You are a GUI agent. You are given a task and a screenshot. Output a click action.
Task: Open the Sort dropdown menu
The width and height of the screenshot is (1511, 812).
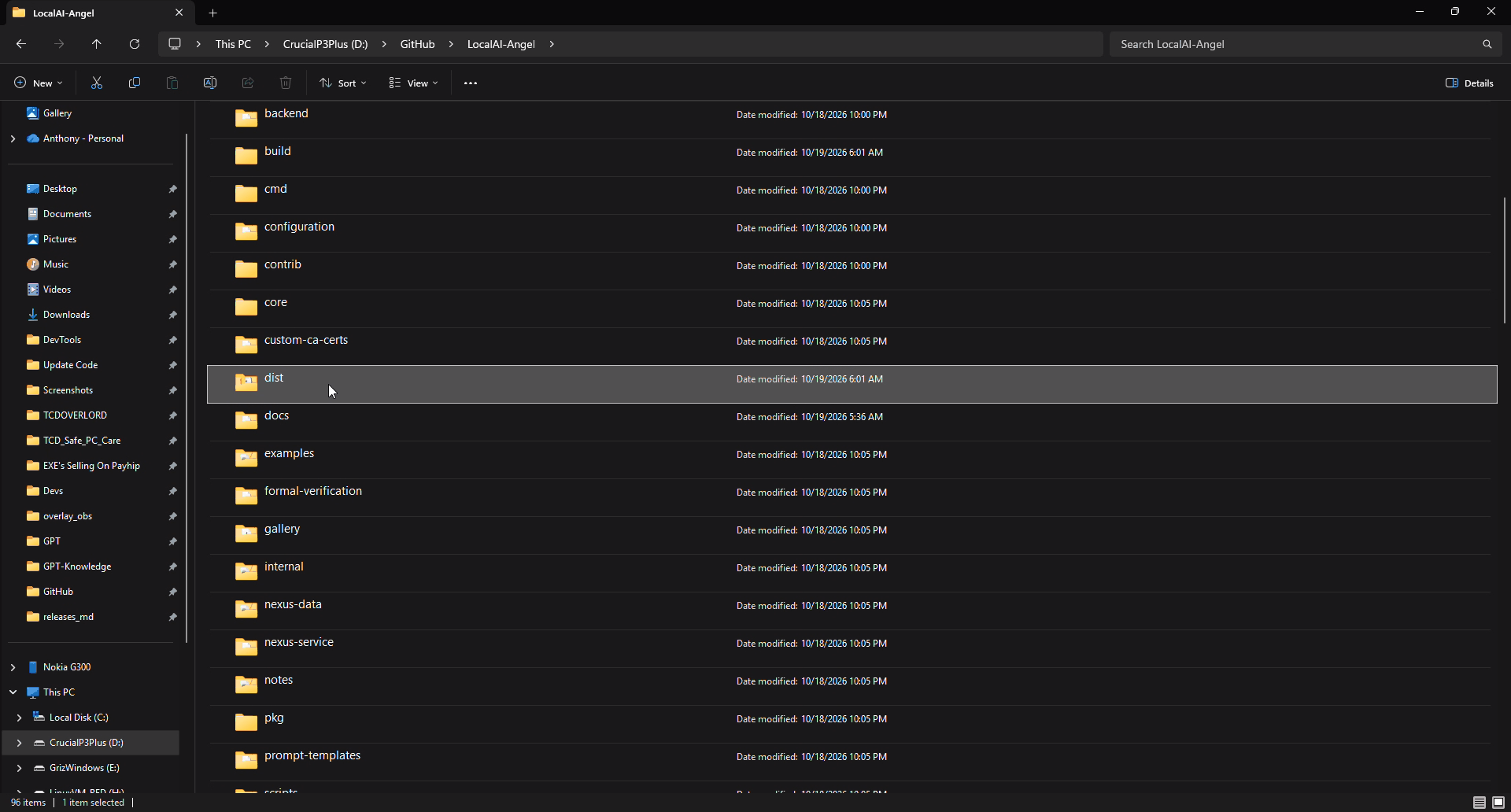(x=343, y=83)
